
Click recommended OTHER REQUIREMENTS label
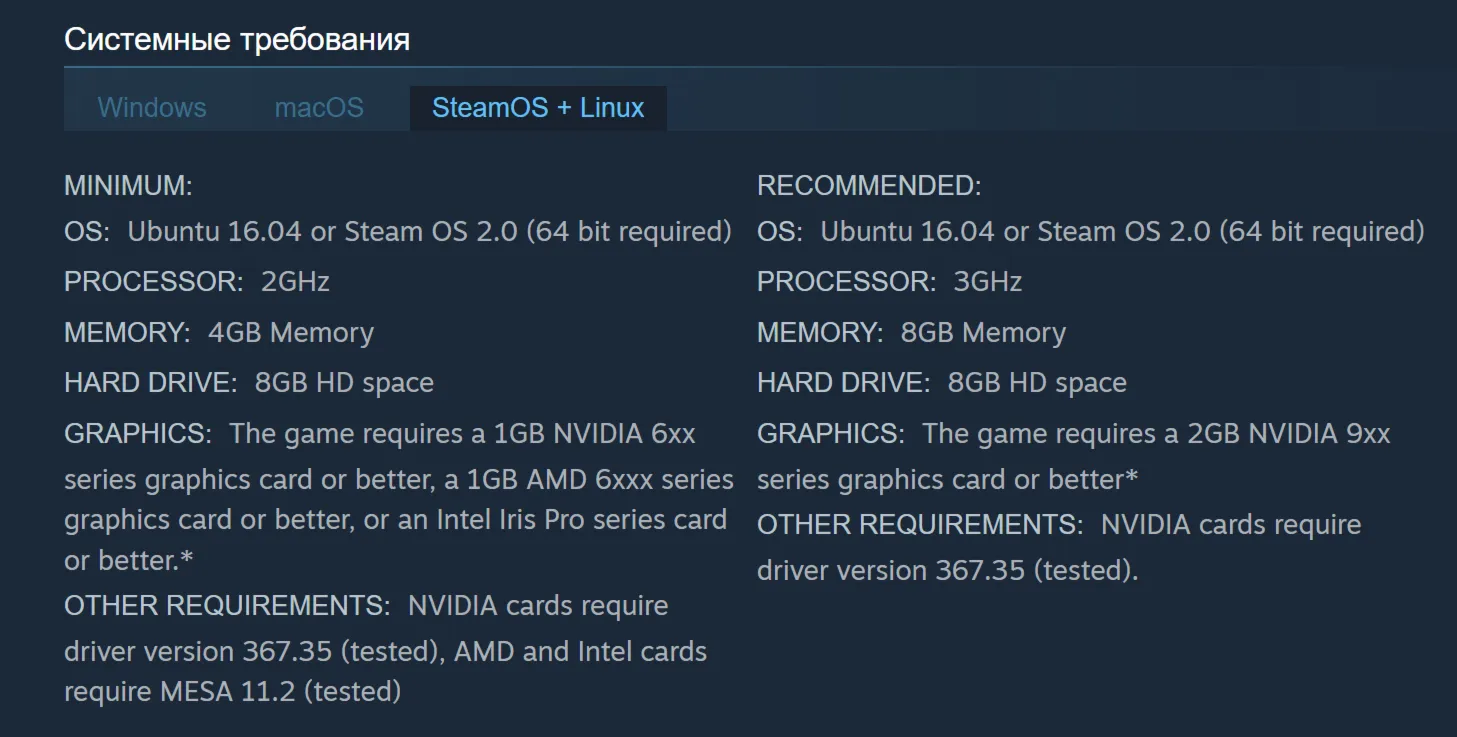coord(920,525)
